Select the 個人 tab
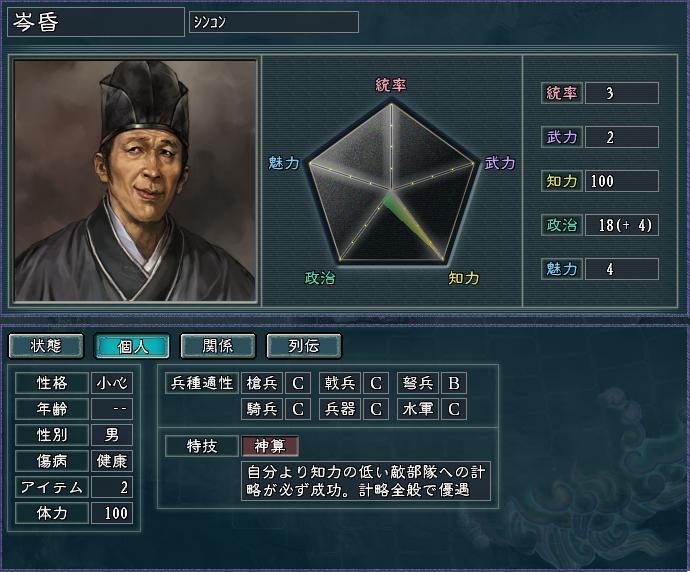Screen dimensions: 690x572 coord(132,346)
